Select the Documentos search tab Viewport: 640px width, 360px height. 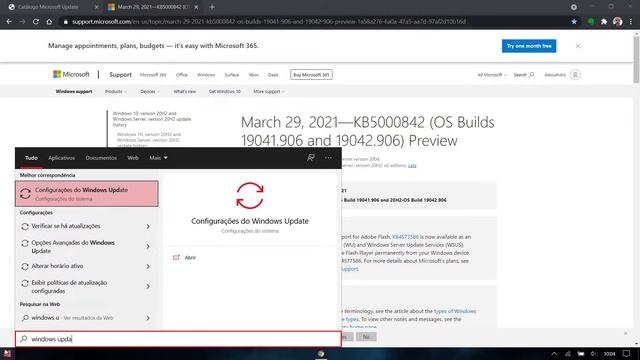(101, 158)
